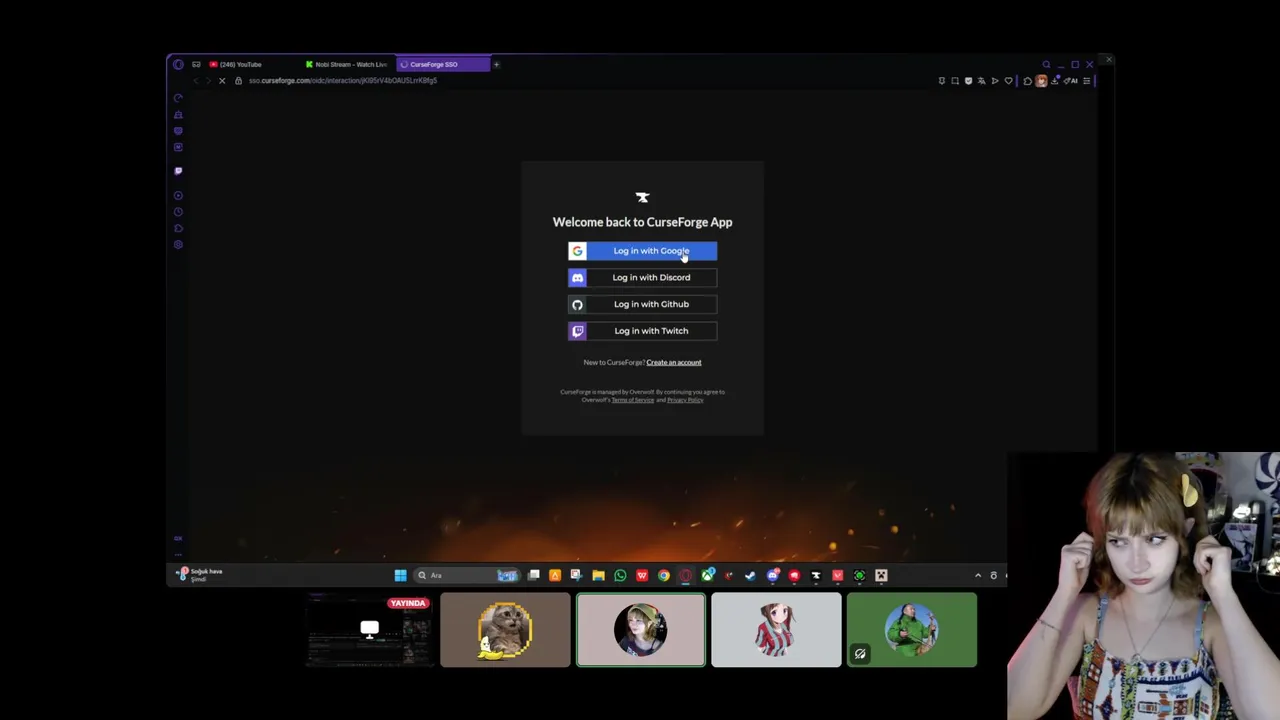Stop loading the page

(x=222, y=81)
